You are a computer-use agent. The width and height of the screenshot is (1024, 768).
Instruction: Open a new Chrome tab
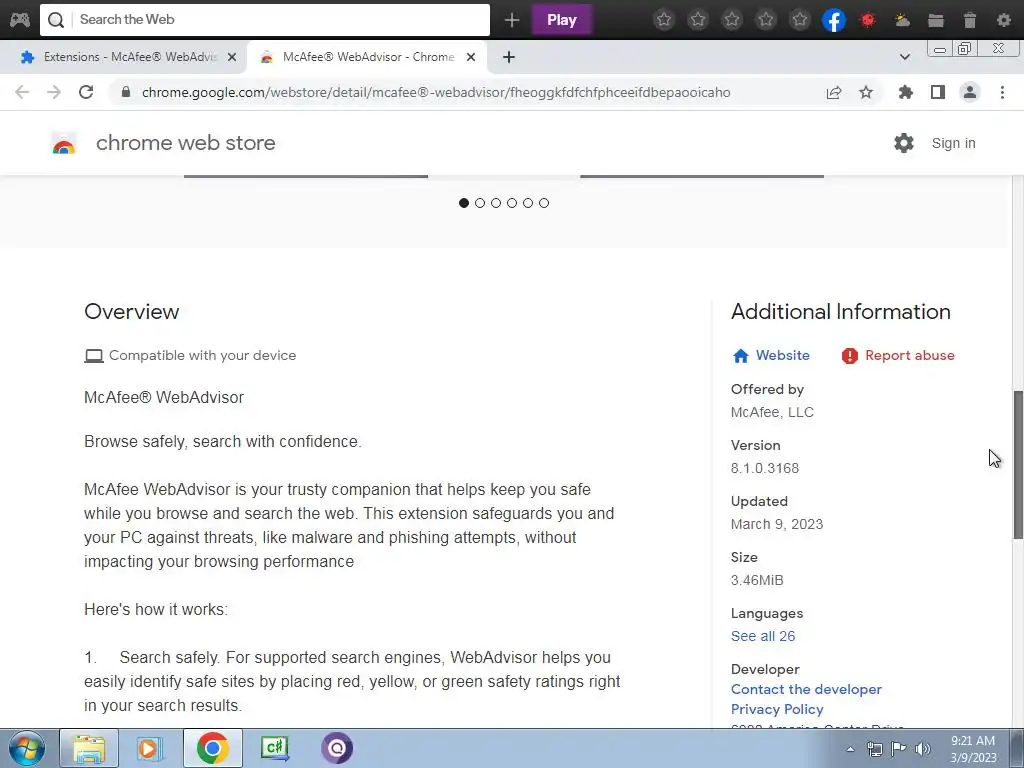click(x=509, y=57)
